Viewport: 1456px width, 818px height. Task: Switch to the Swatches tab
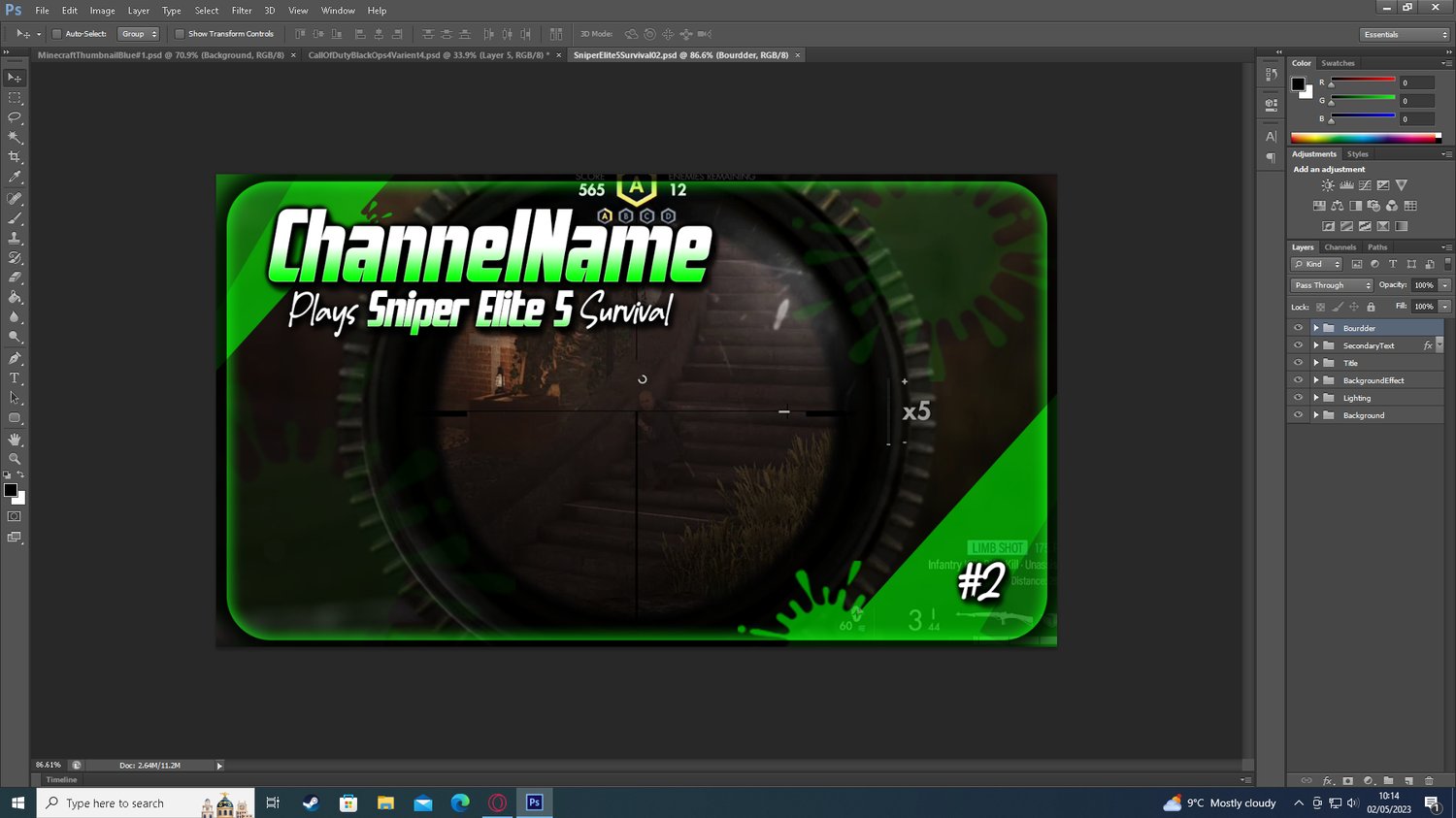[1338, 63]
